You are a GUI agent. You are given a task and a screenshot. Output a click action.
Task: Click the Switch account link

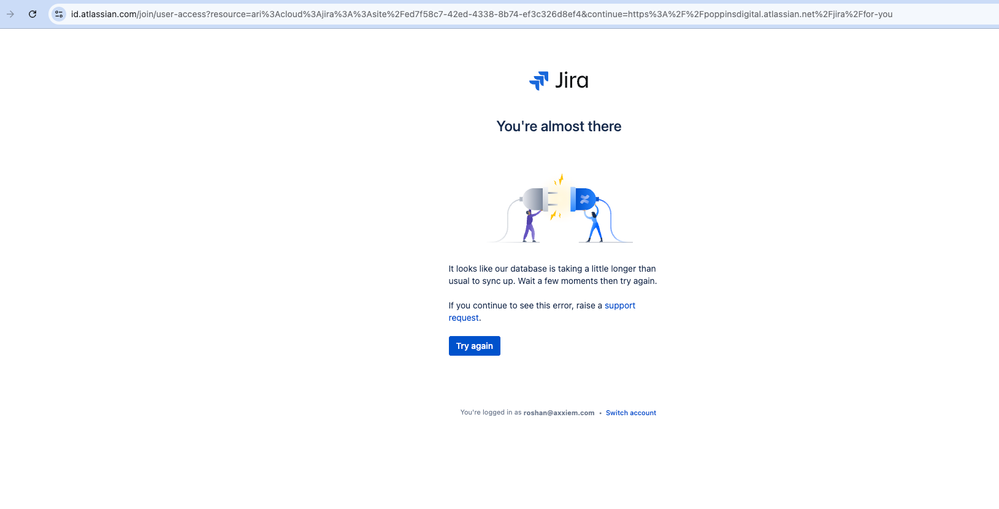pos(631,413)
